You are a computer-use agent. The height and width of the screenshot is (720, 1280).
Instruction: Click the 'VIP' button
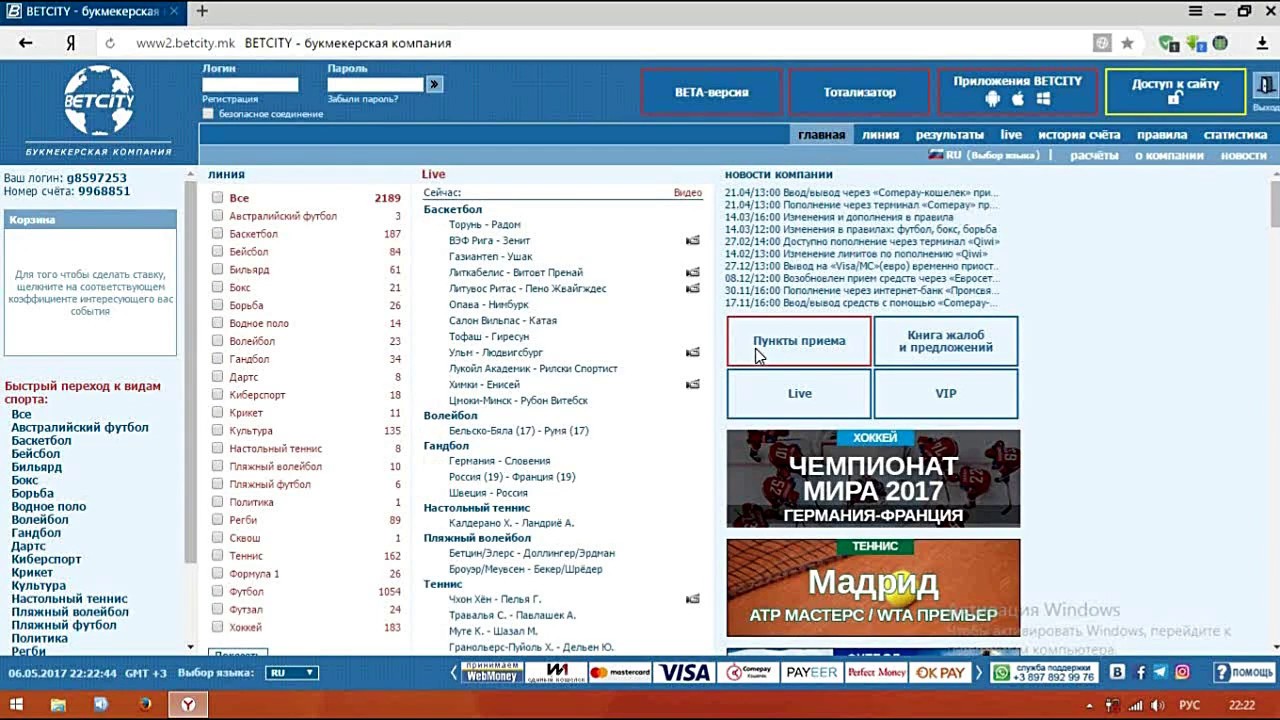click(946, 394)
